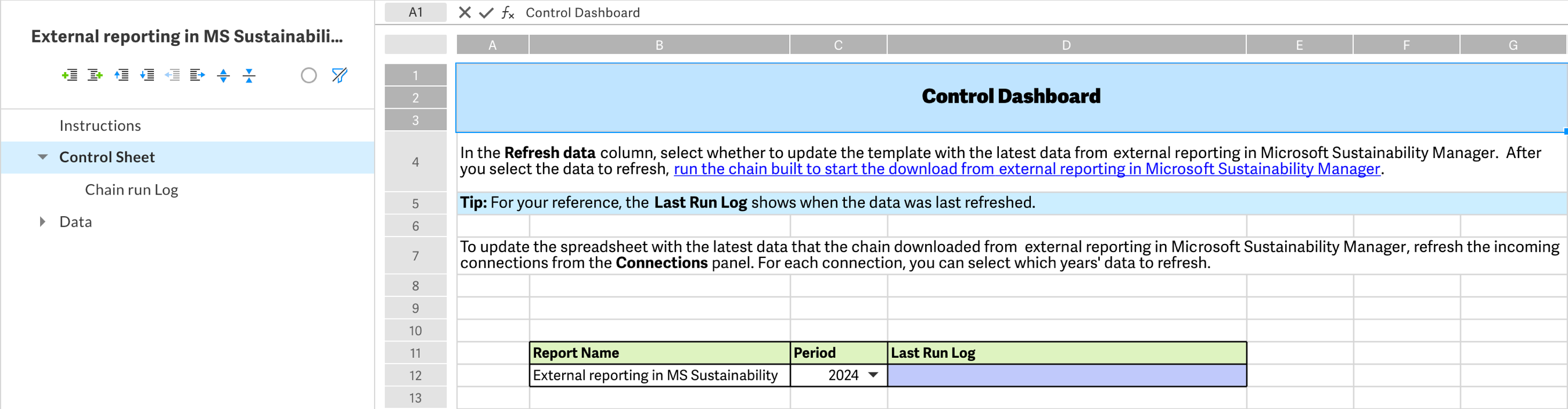Indent the selected sheet with right-arrow icon
The width and height of the screenshot is (1568, 409).
[197, 76]
